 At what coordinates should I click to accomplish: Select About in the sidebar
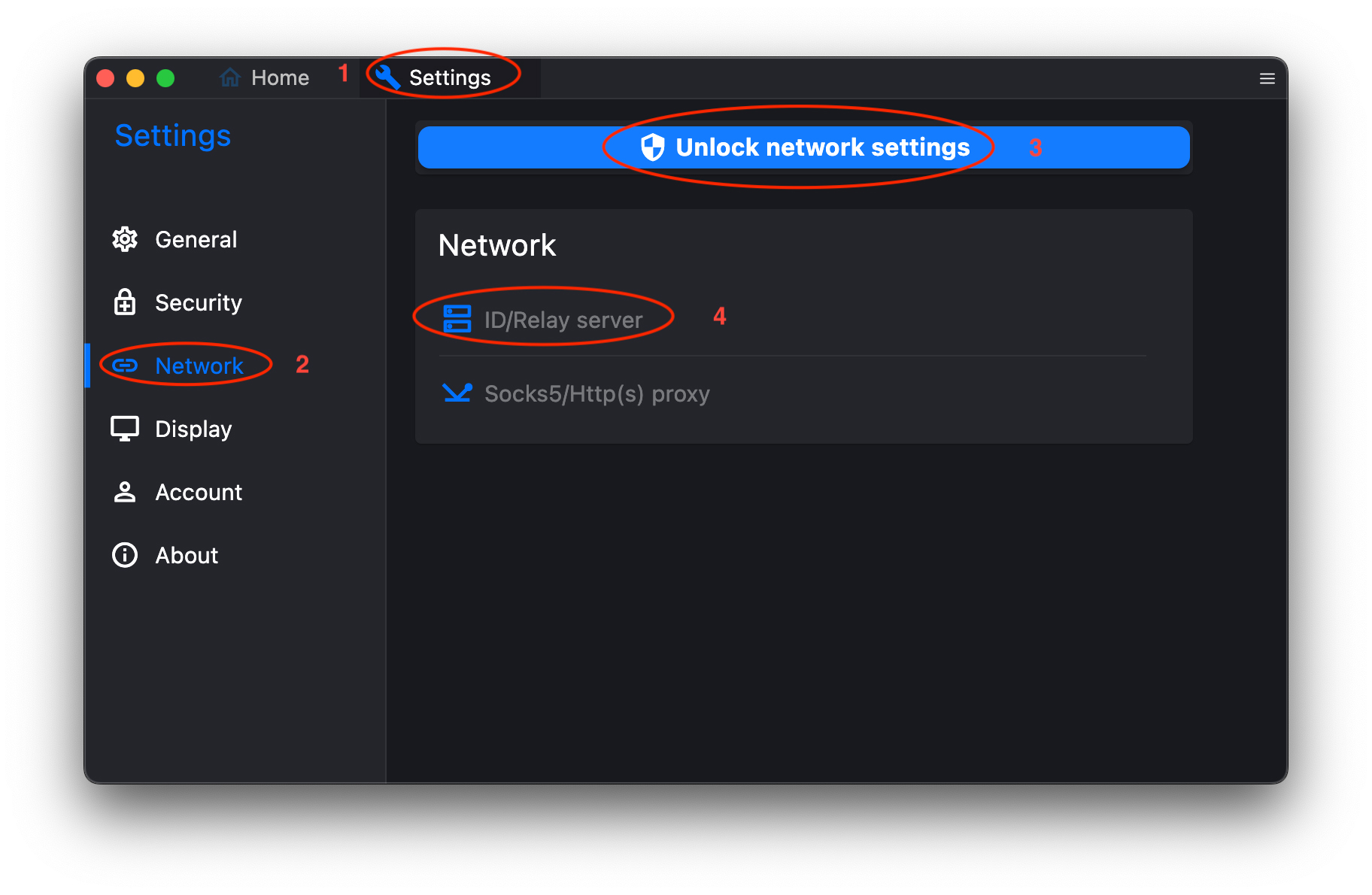[x=186, y=555]
